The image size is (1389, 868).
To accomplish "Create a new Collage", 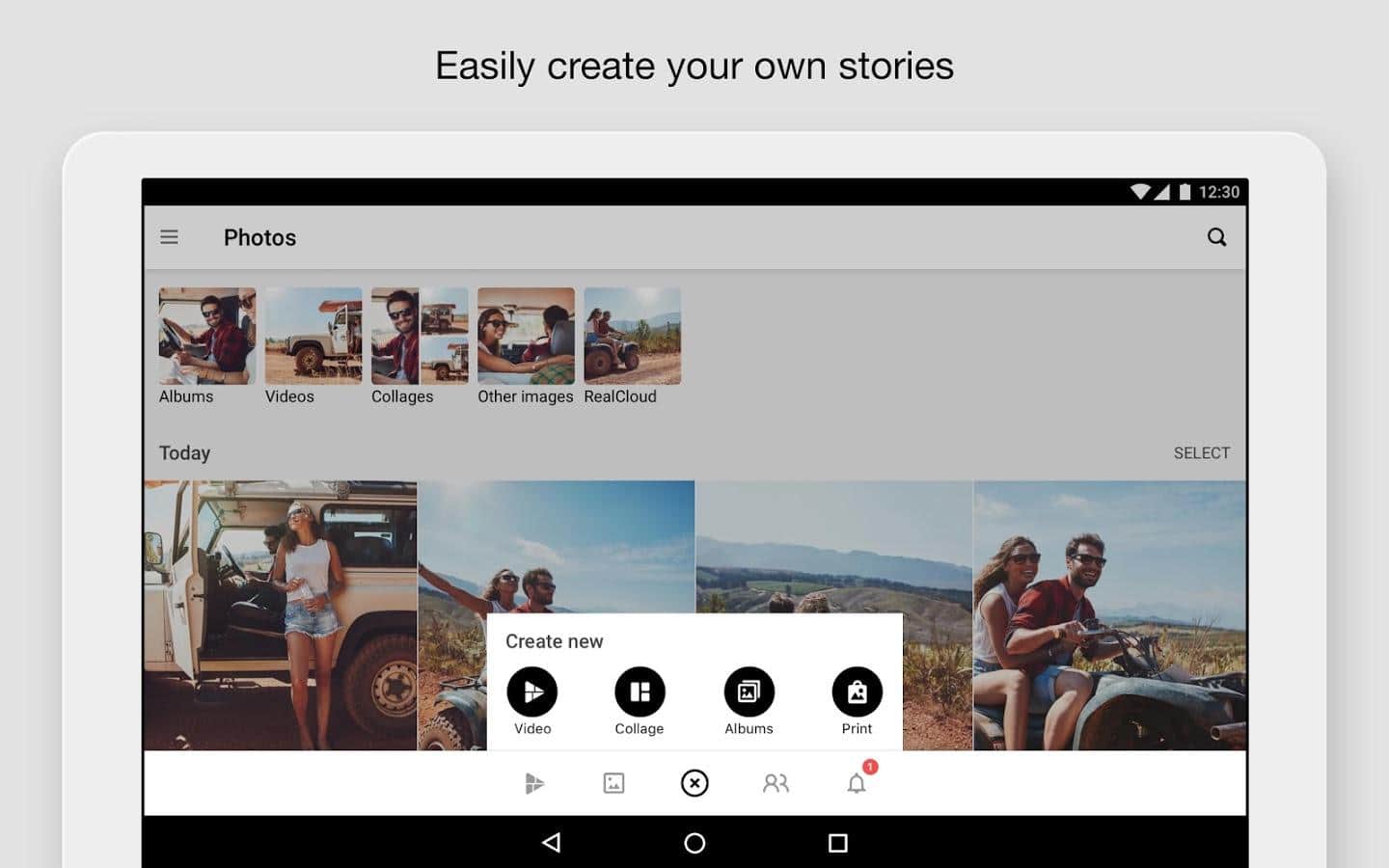I will pos(640,692).
